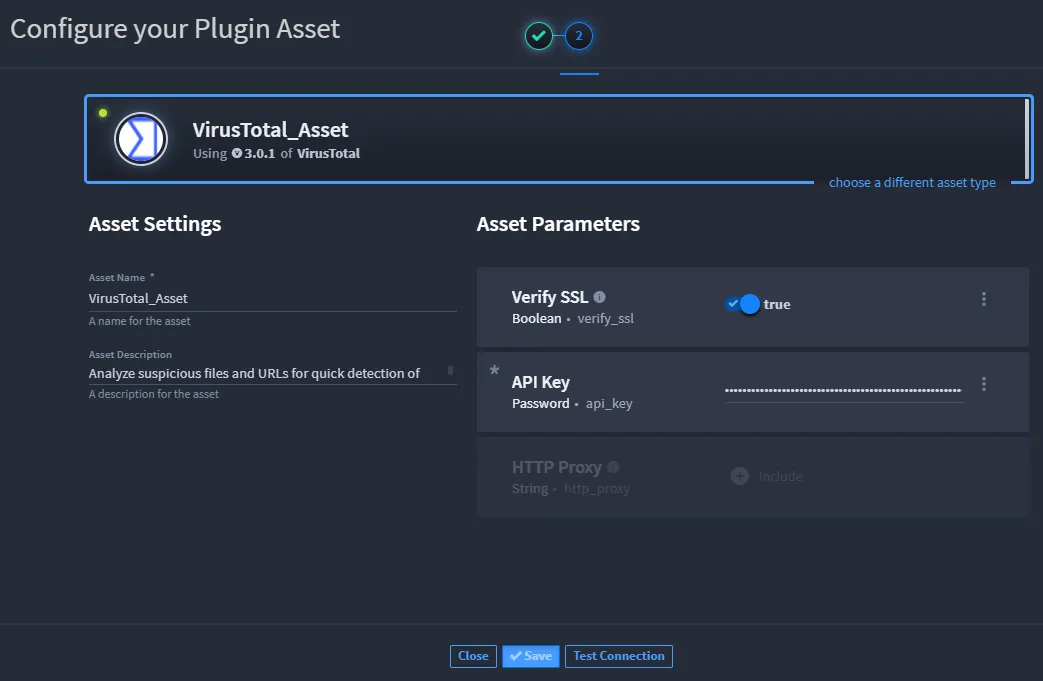Click the Configure your Plugin Asset title
Viewport: 1043px width, 681px height.
pyautogui.click(x=175, y=29)
